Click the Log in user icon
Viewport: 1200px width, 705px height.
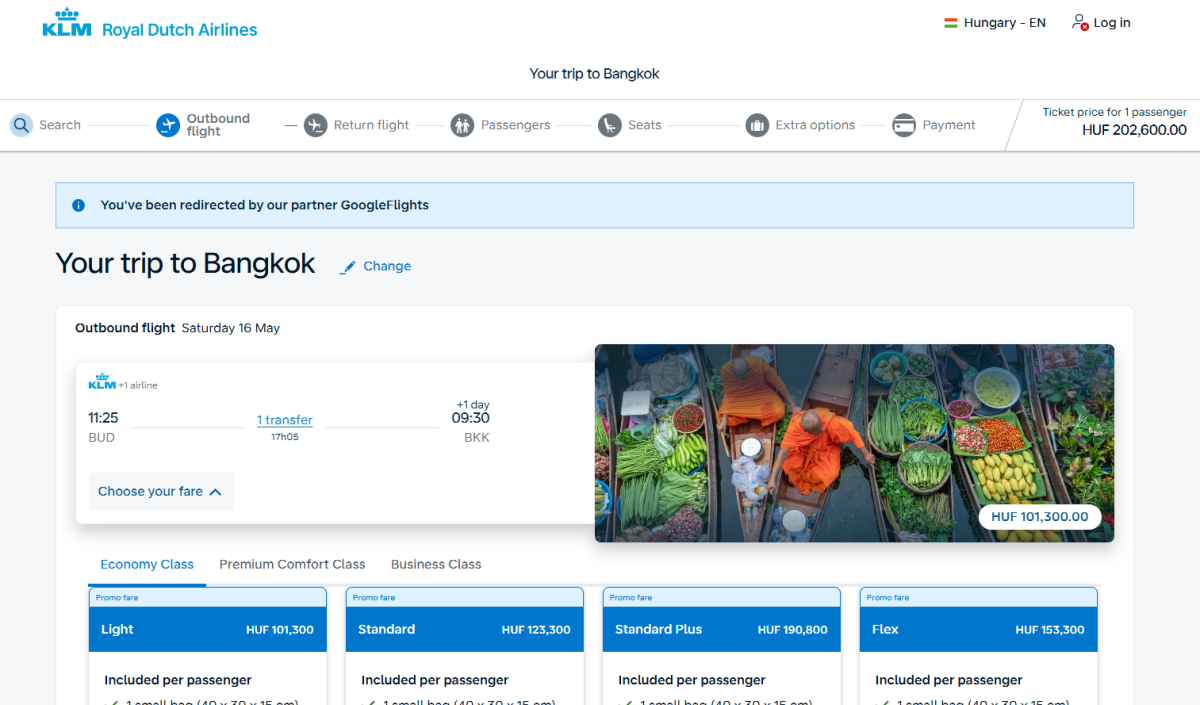(x=1080, y=22)
